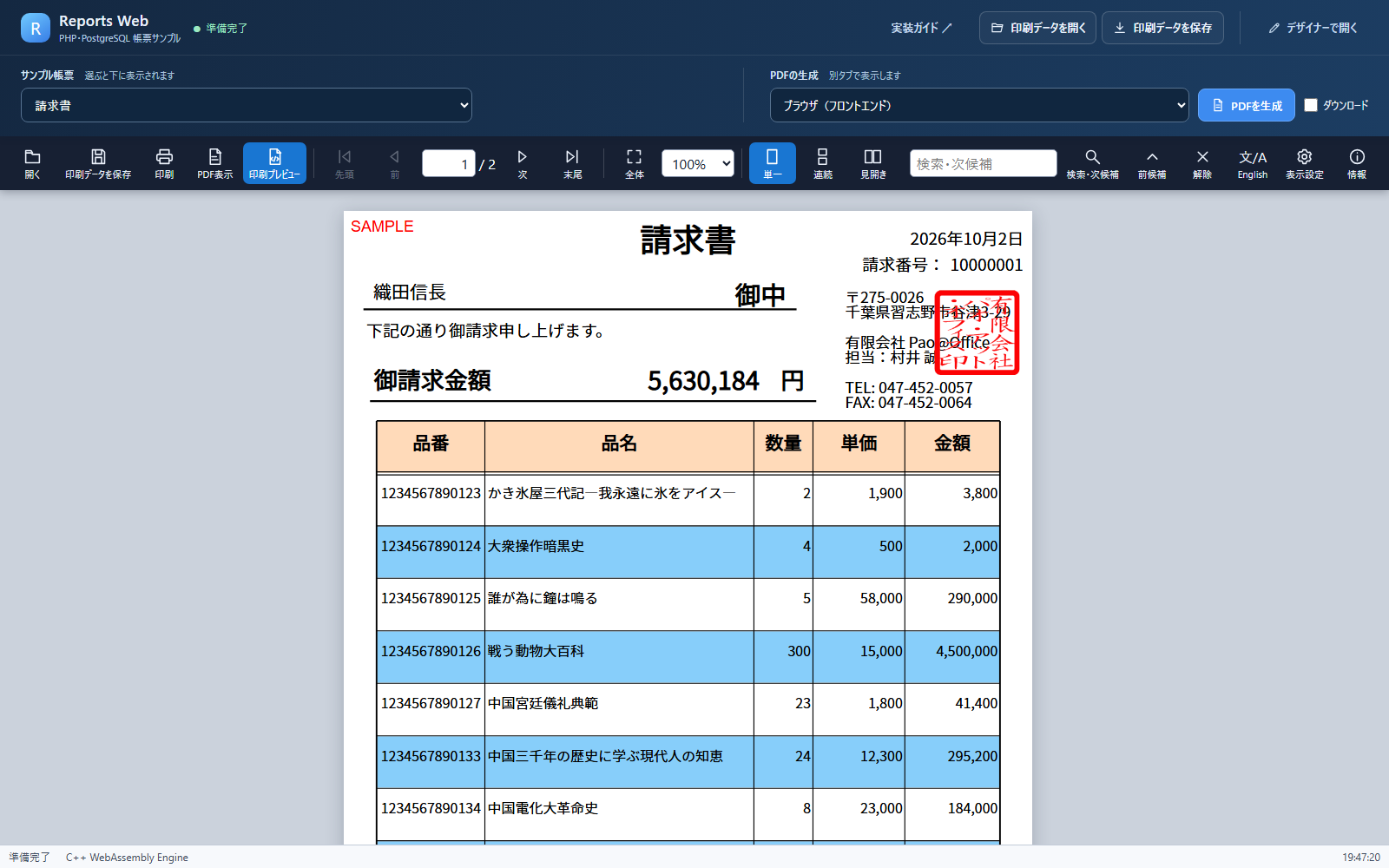Open the 実装ガイド link
Screen dimensions: 1389x868
tap(921, 28)
